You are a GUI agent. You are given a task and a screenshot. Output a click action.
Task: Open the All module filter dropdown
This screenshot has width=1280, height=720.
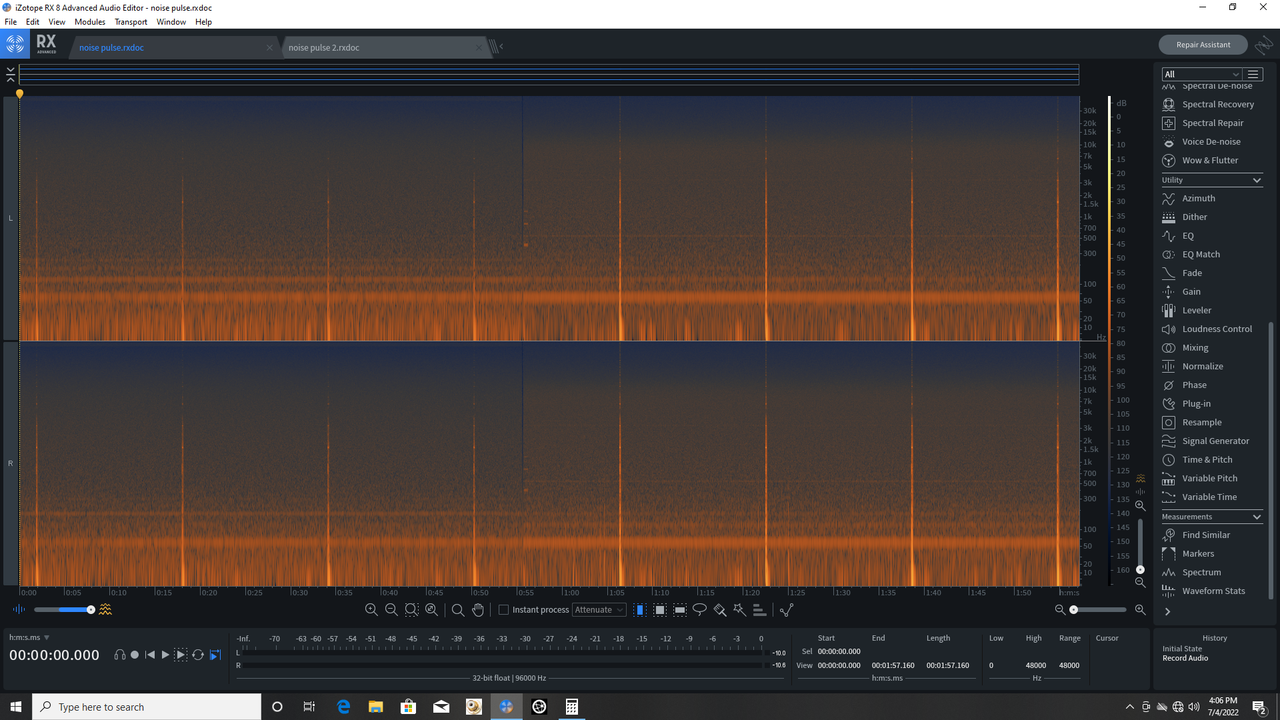point(1200,73)
